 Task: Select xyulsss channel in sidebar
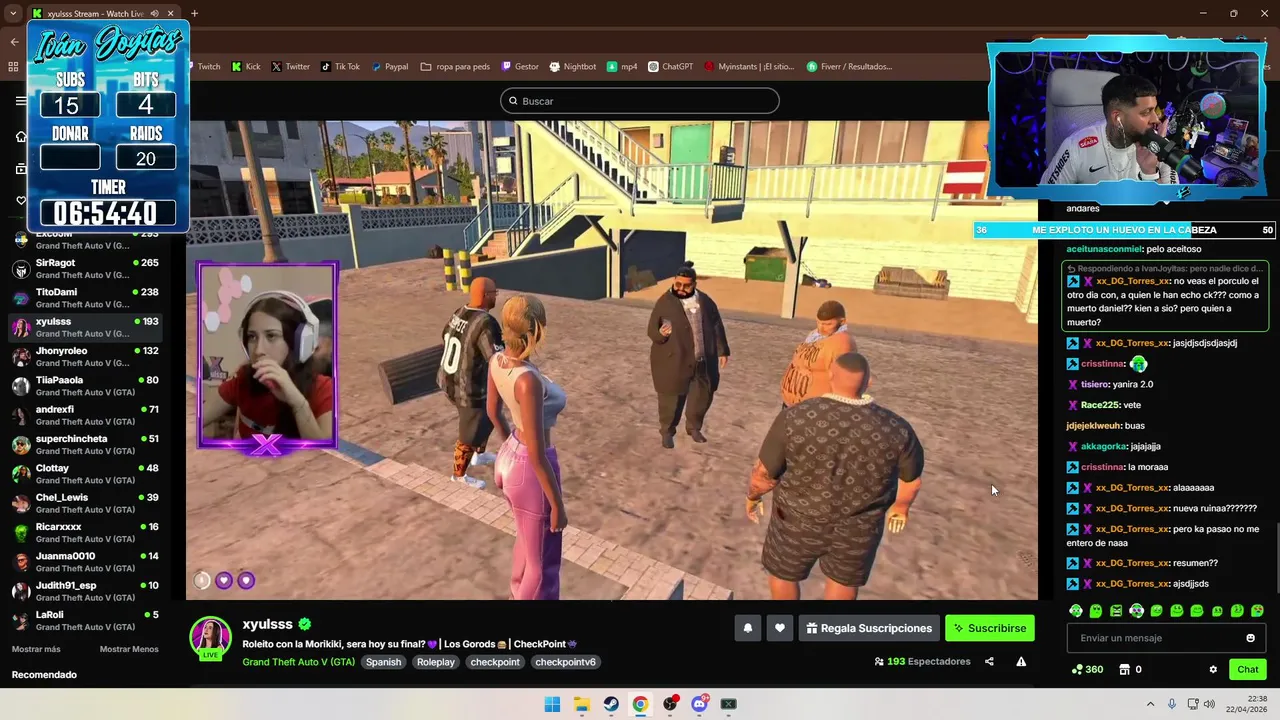coord(85,327)
